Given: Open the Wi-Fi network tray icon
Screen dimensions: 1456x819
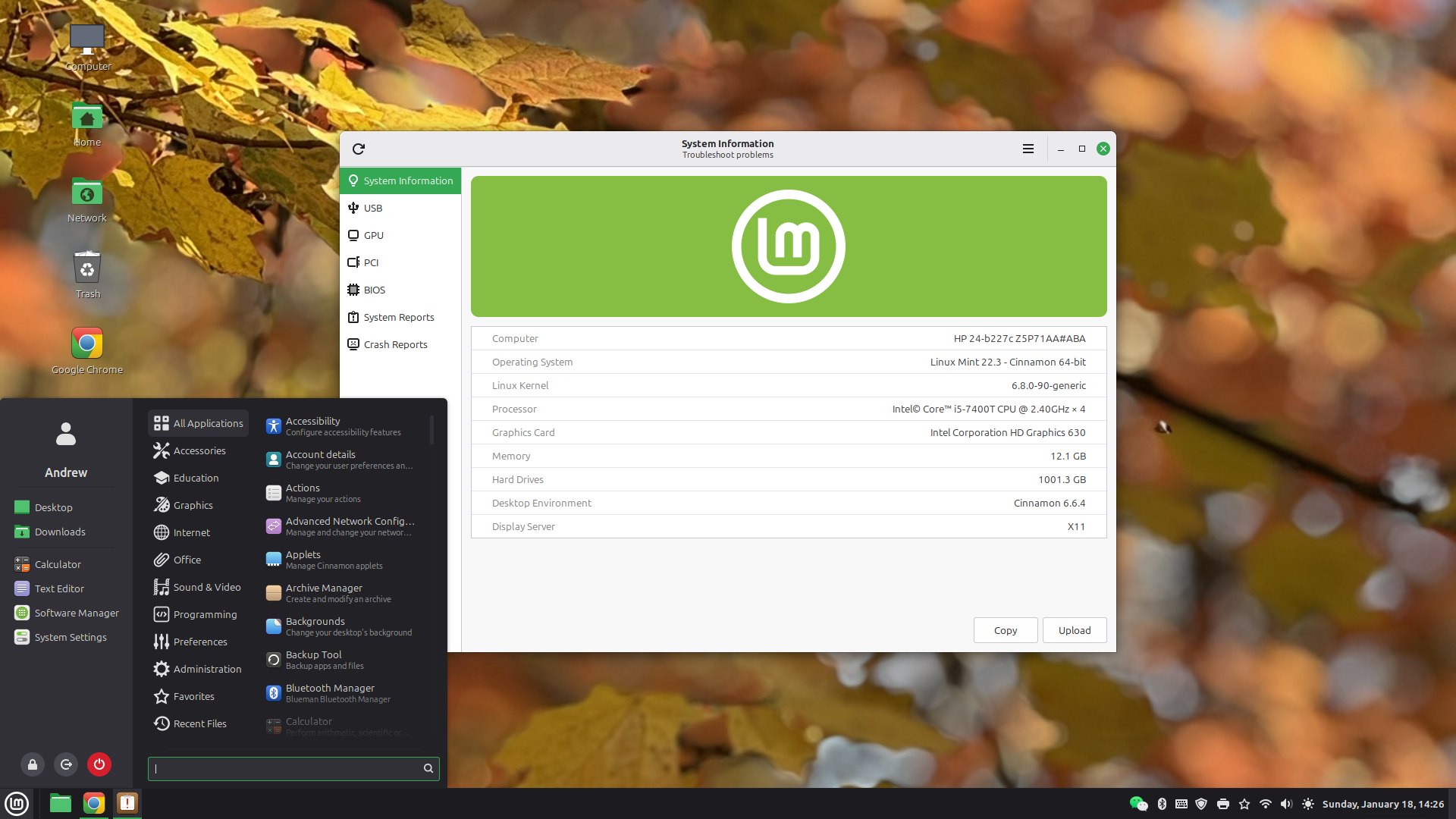Looking at the screenshot, I should (x=1266, y=804).
